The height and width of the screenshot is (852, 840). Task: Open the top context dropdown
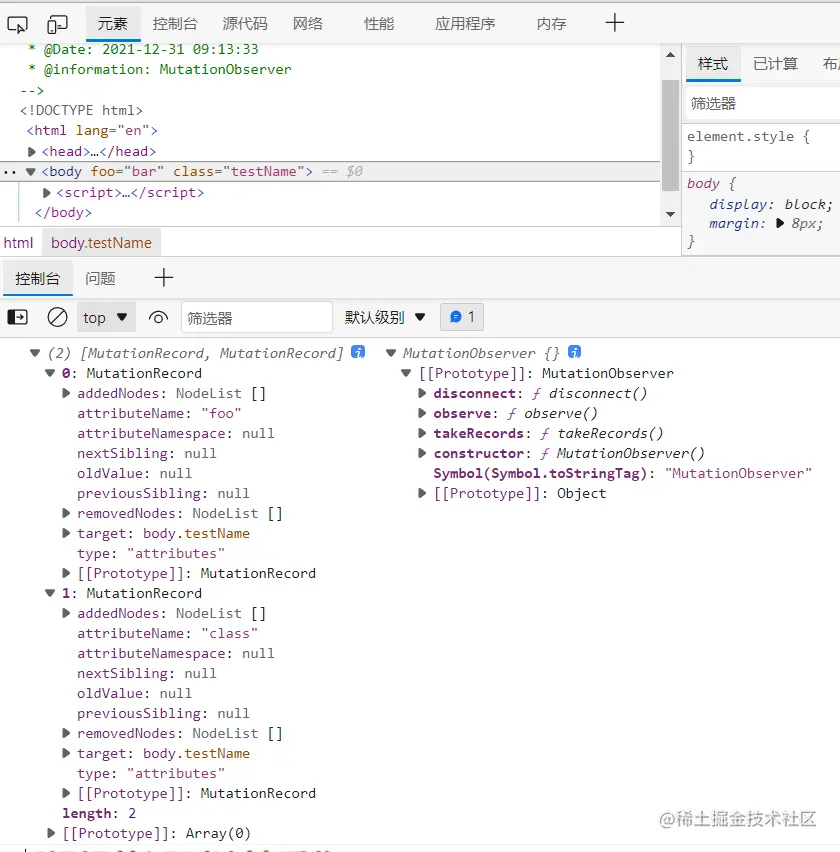[x=105, y=317]
